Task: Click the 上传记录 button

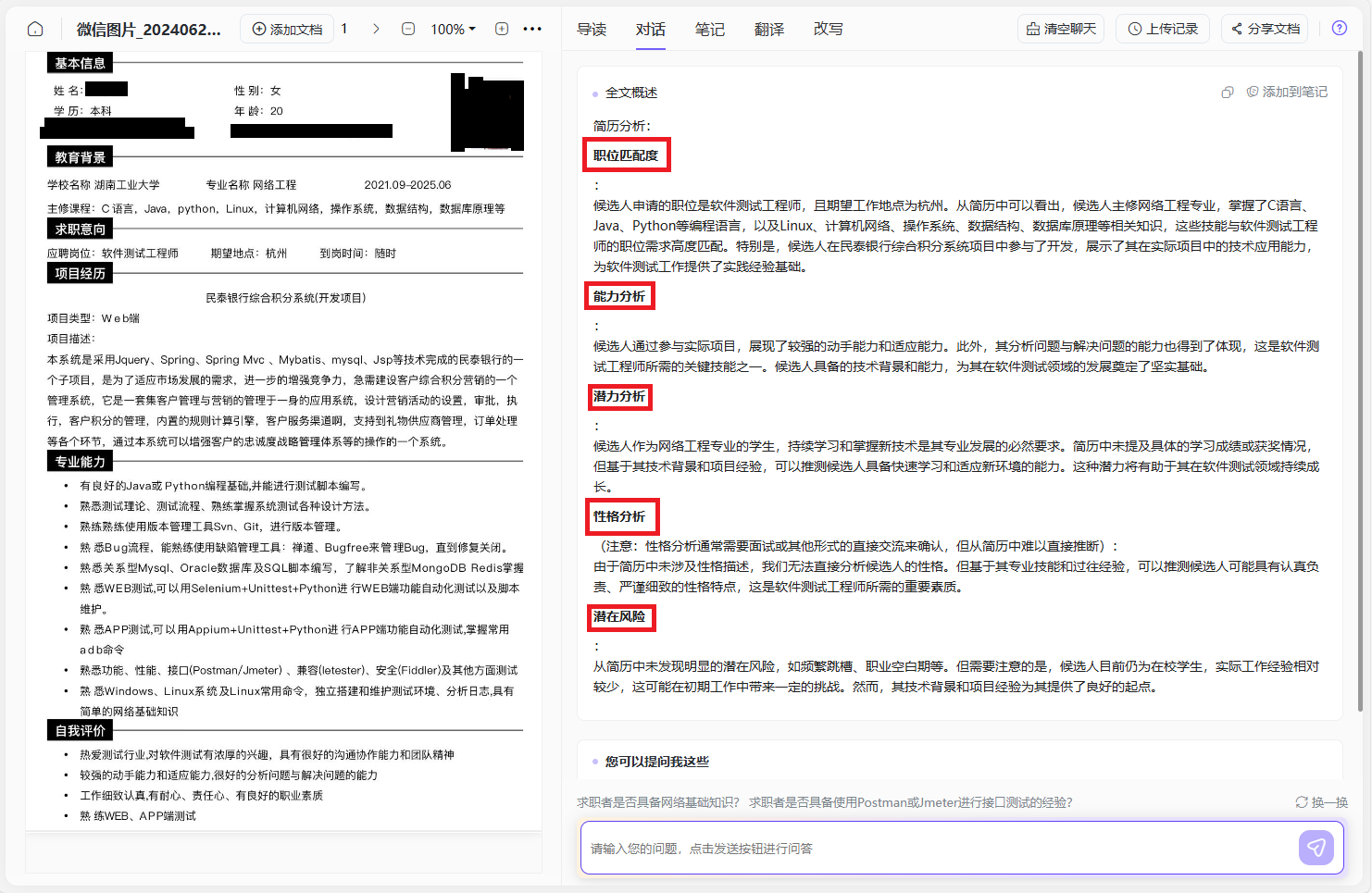Action: 1163,29
